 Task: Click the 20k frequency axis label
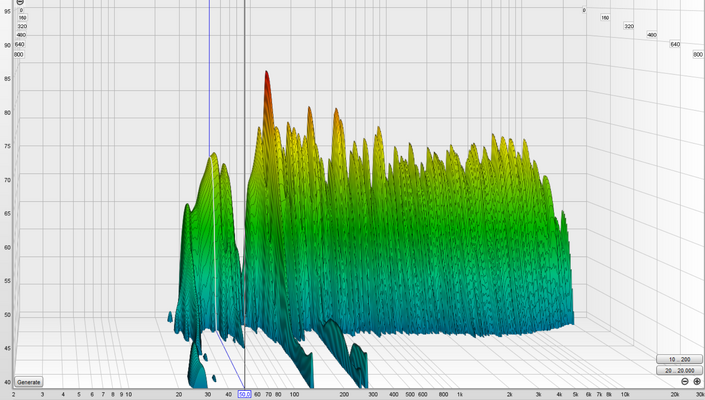675,395
